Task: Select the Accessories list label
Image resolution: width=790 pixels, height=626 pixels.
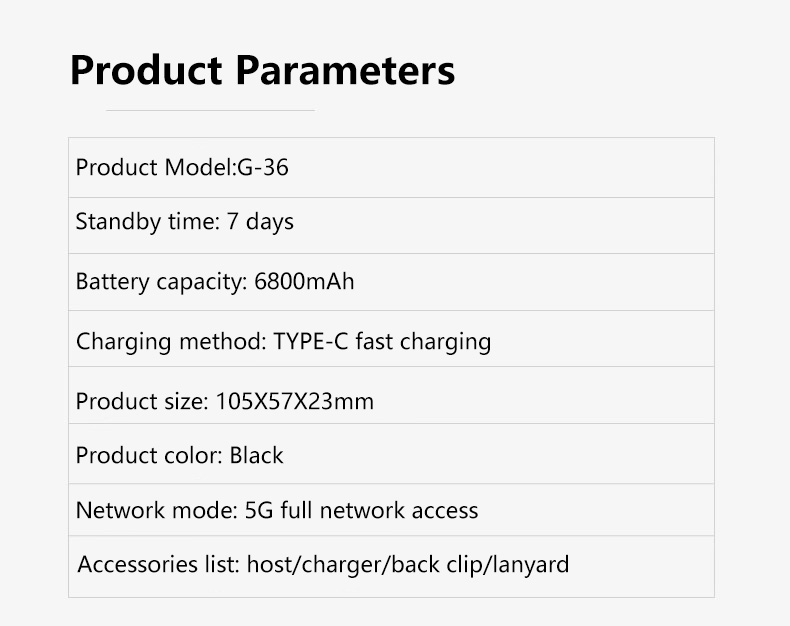Action: click(x=158, y=564)
